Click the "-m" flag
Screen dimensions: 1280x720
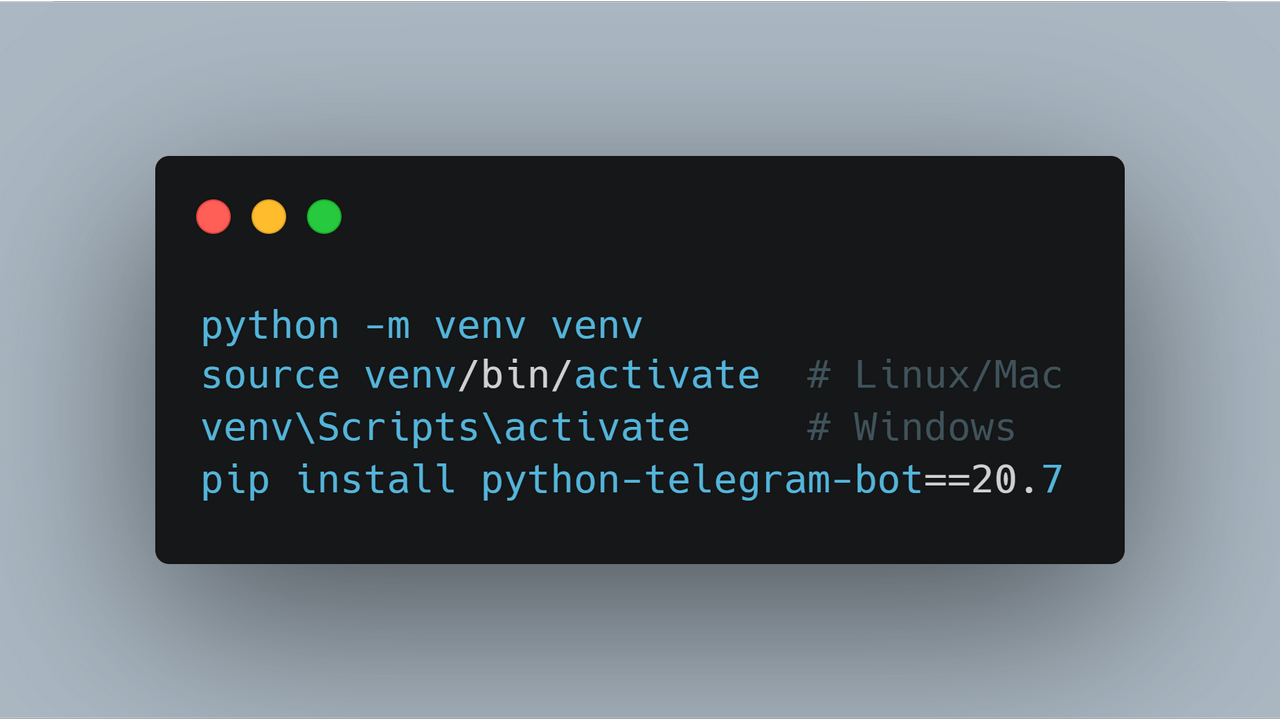point(387,326)
